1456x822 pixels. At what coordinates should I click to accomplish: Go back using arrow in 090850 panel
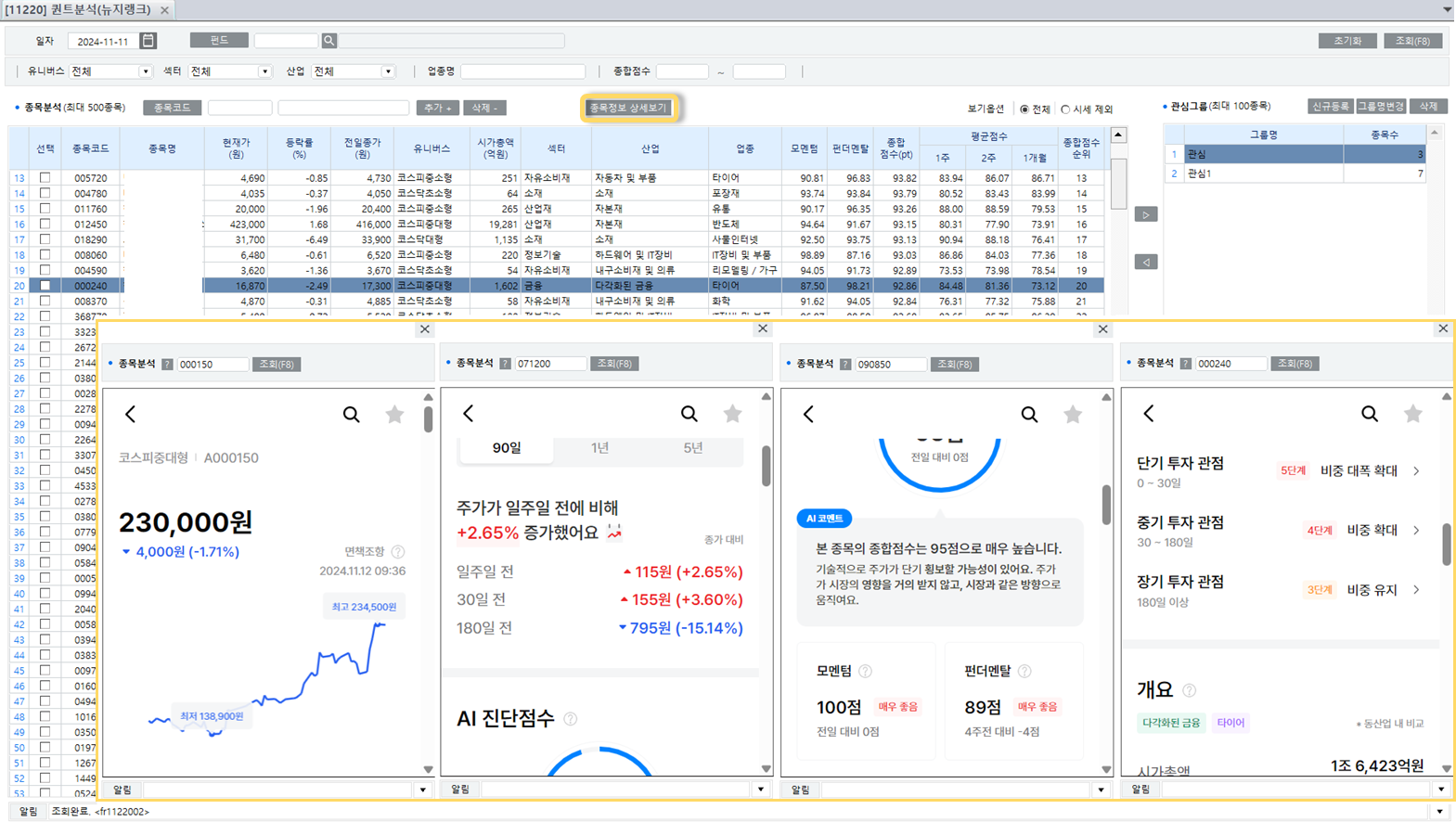coord(808,415)
